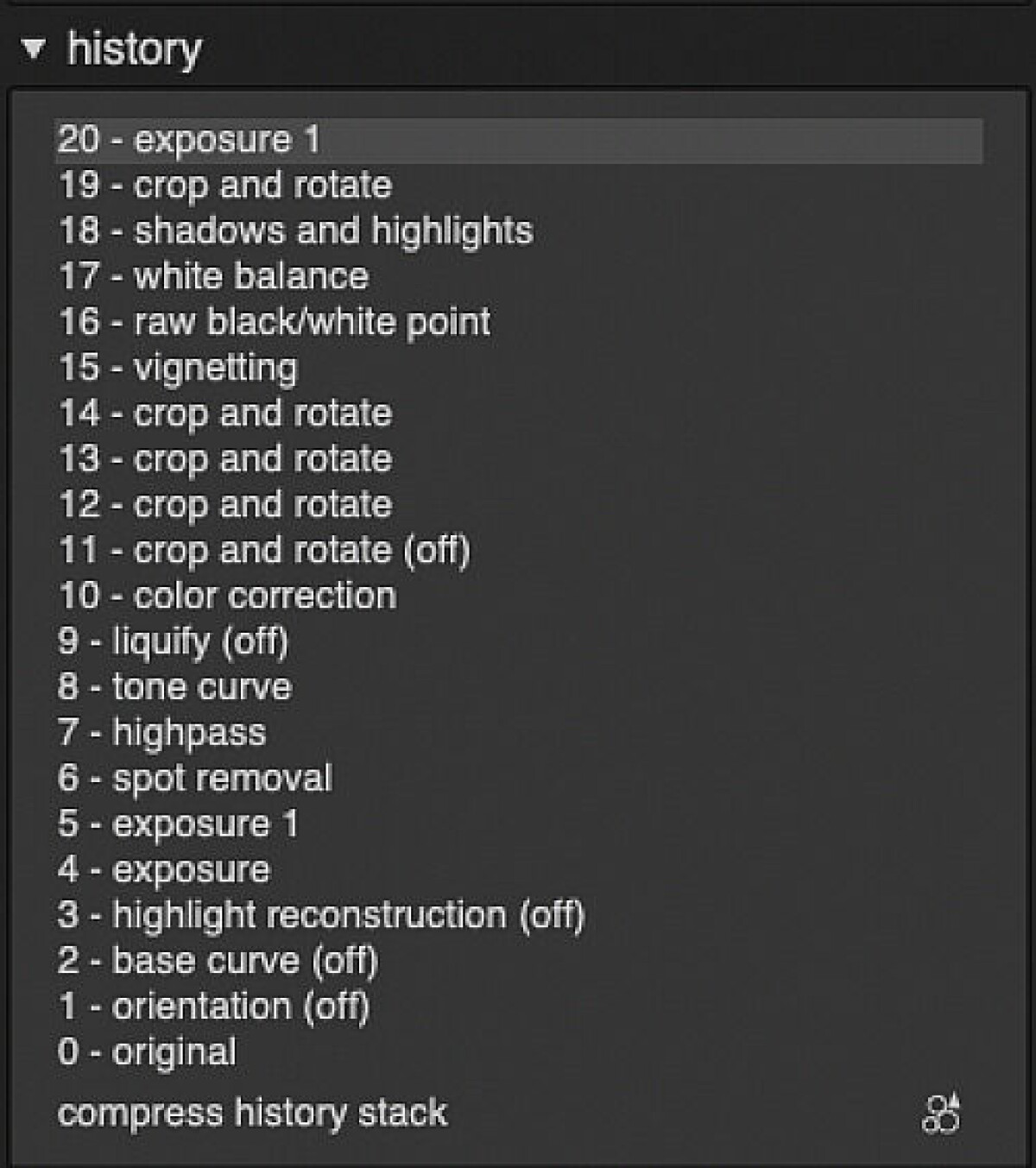Select 14 - crop and rotate step
The image size is (1036, 1168).
click(x=519, y=414)
